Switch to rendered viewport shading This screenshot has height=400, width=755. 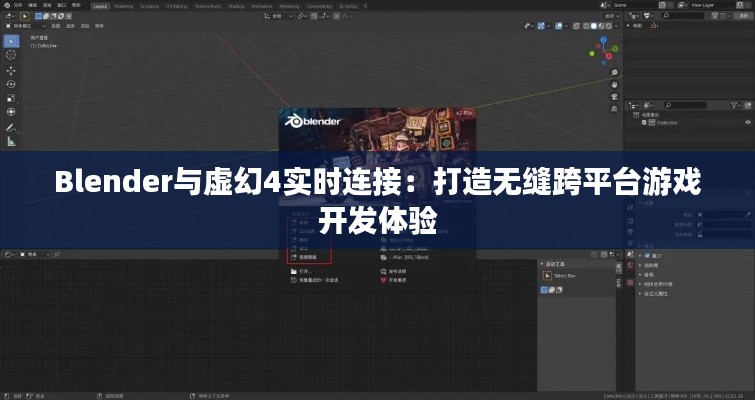click(609, 26)
